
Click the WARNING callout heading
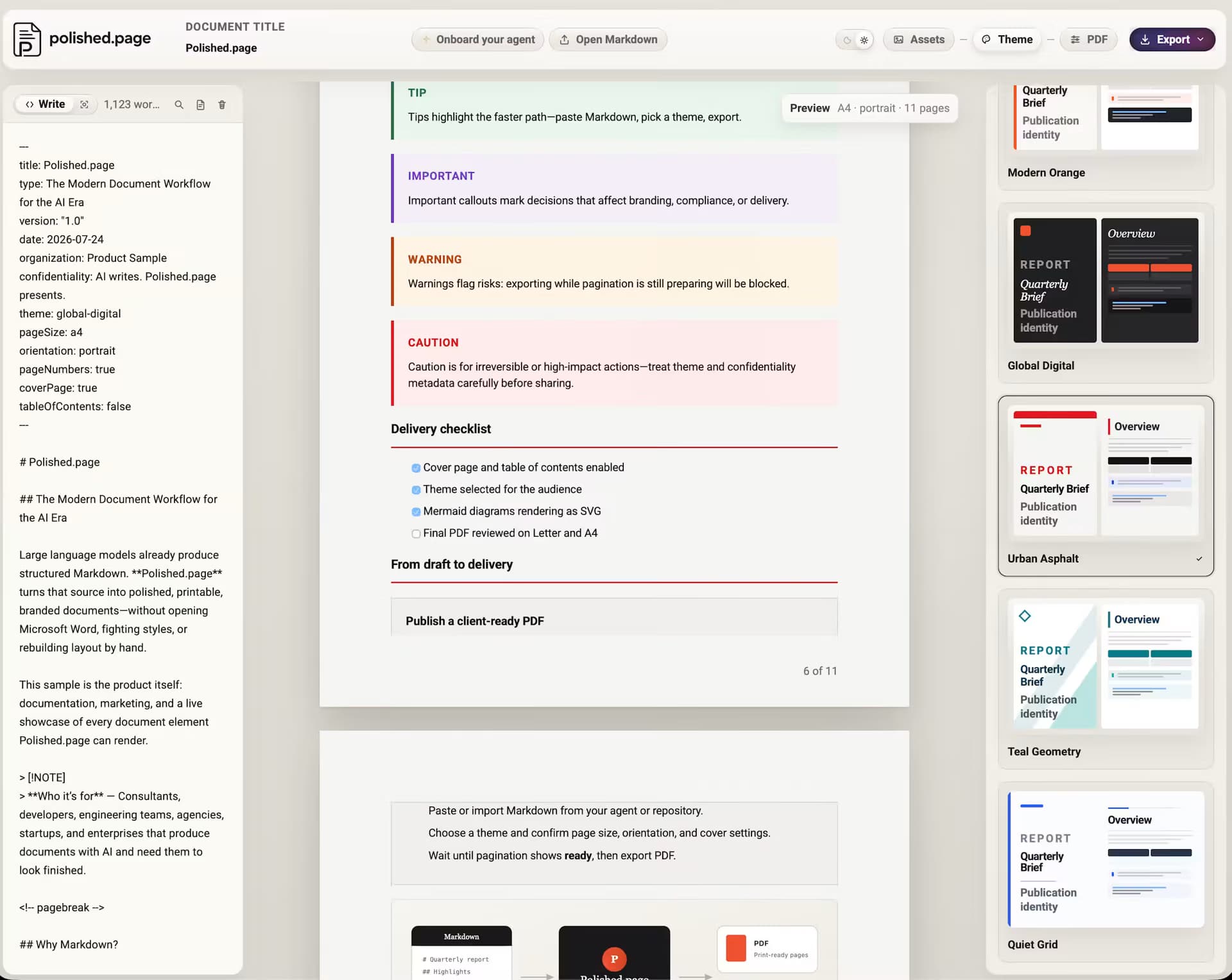point(434,259)
